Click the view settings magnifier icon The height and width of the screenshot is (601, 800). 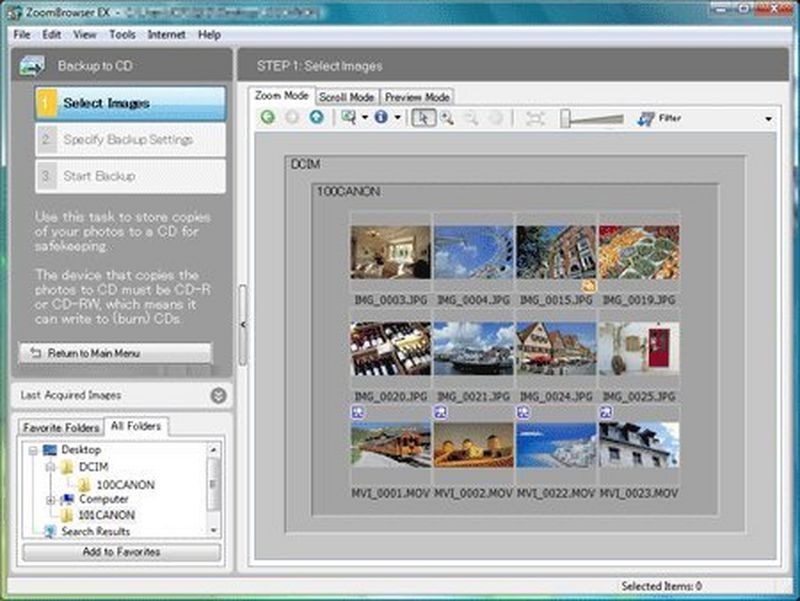click(348, 118)
